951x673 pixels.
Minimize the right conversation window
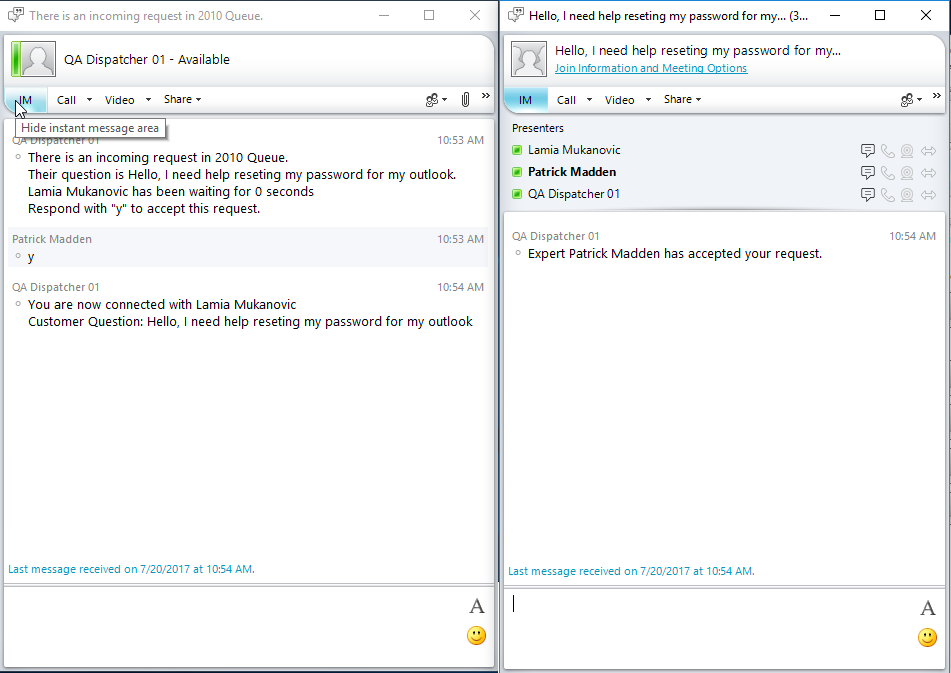tap(835, 15)
